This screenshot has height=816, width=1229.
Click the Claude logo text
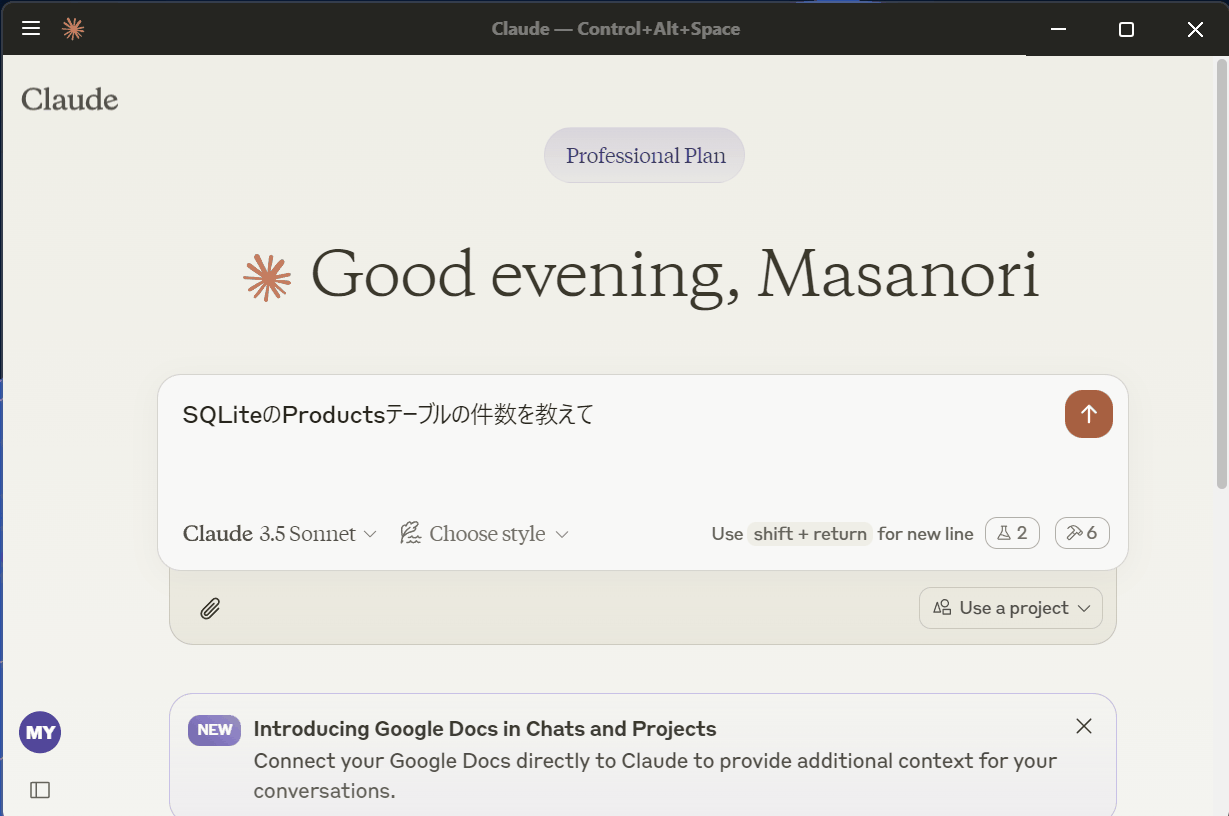[70, 99]
